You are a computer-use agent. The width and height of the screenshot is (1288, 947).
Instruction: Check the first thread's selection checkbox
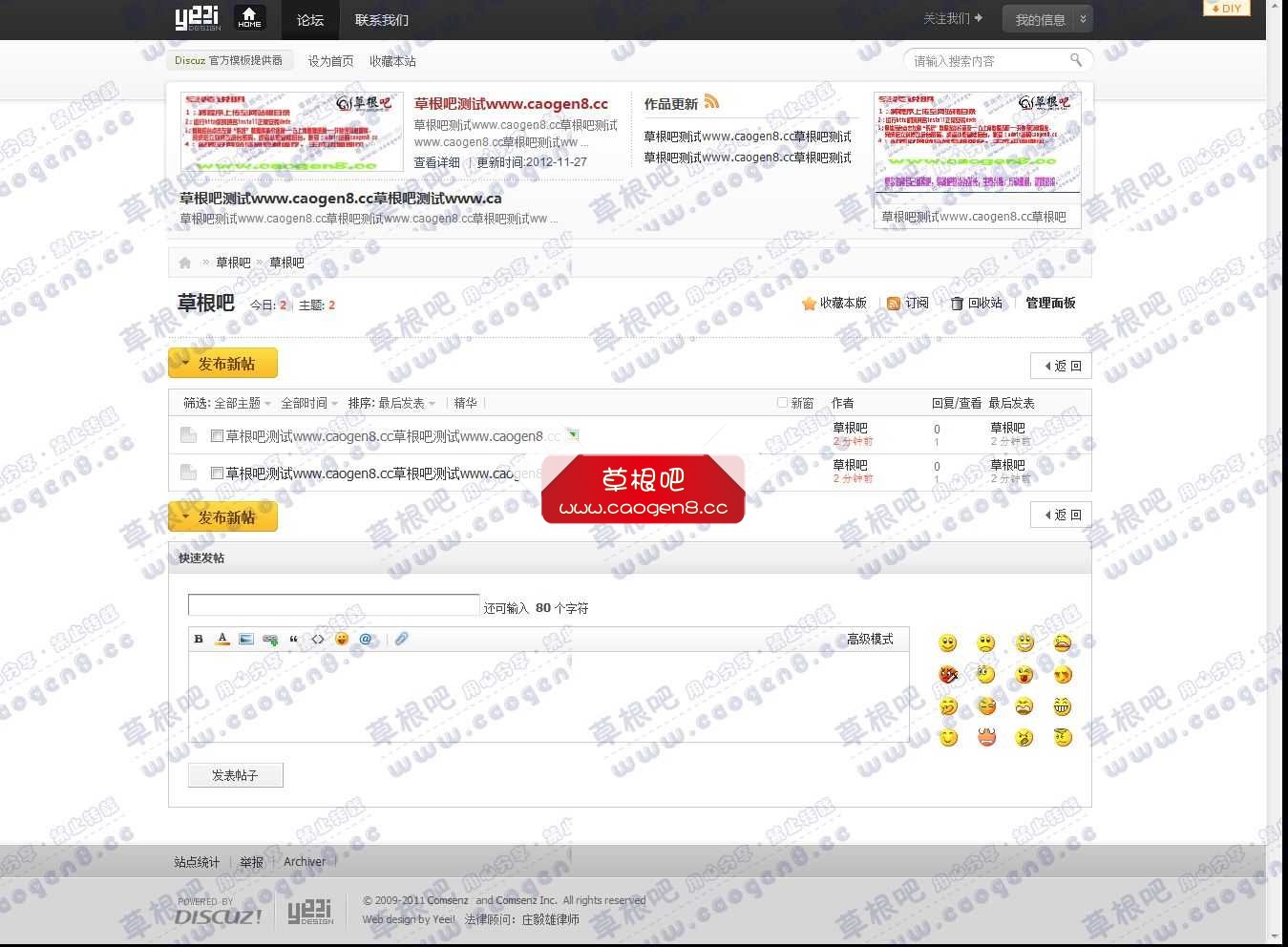click(x=217, y=435)
